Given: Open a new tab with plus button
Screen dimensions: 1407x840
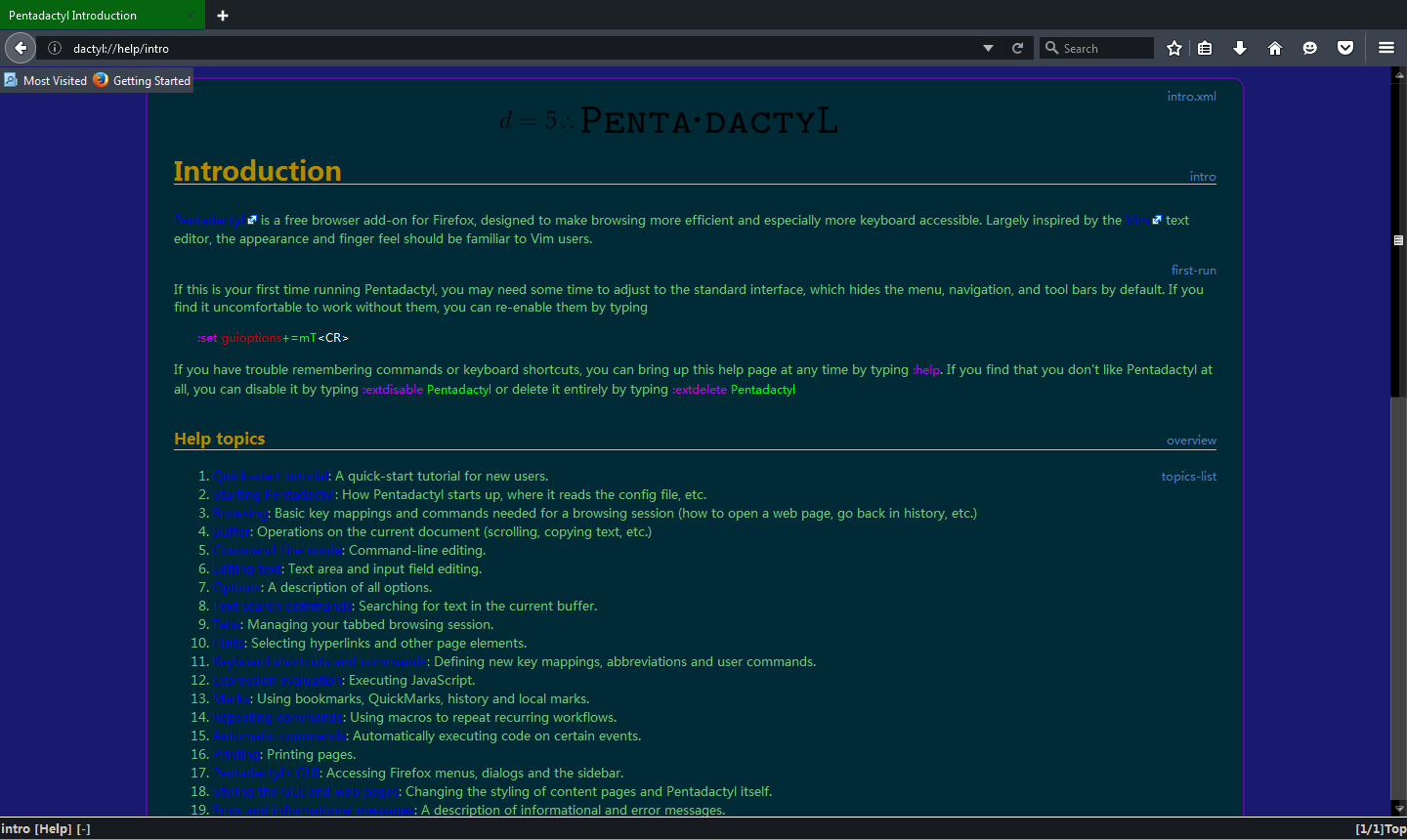Looking at the screenshot, I should tap(223, 16).
